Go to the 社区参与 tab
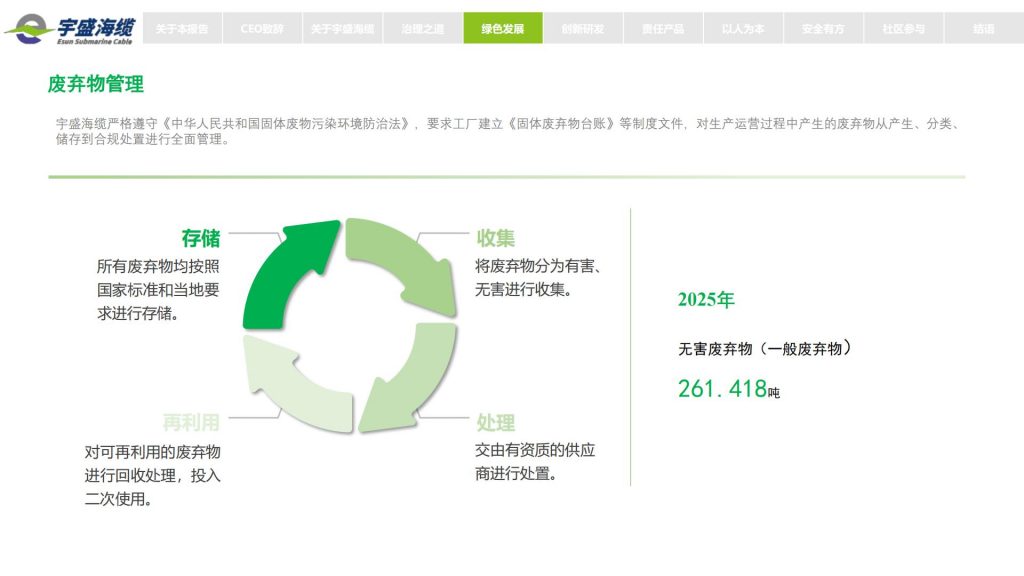 pos(903,29)
